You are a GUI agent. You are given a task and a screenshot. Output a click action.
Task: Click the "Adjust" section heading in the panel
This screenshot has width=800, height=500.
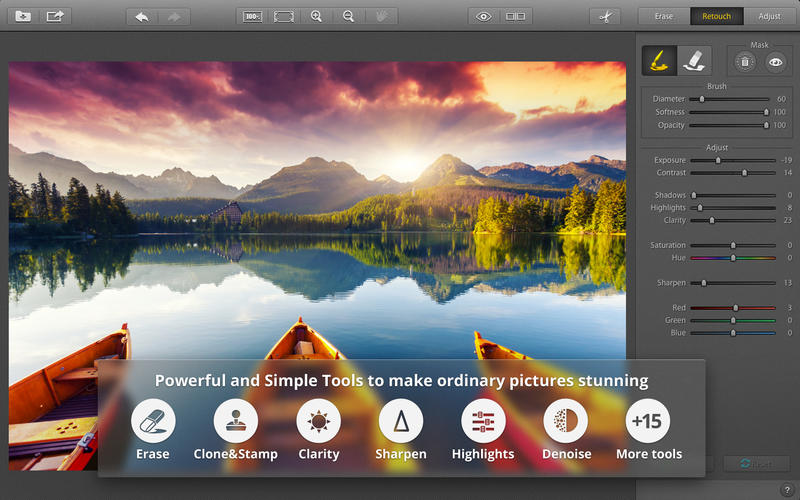(717, 147)
